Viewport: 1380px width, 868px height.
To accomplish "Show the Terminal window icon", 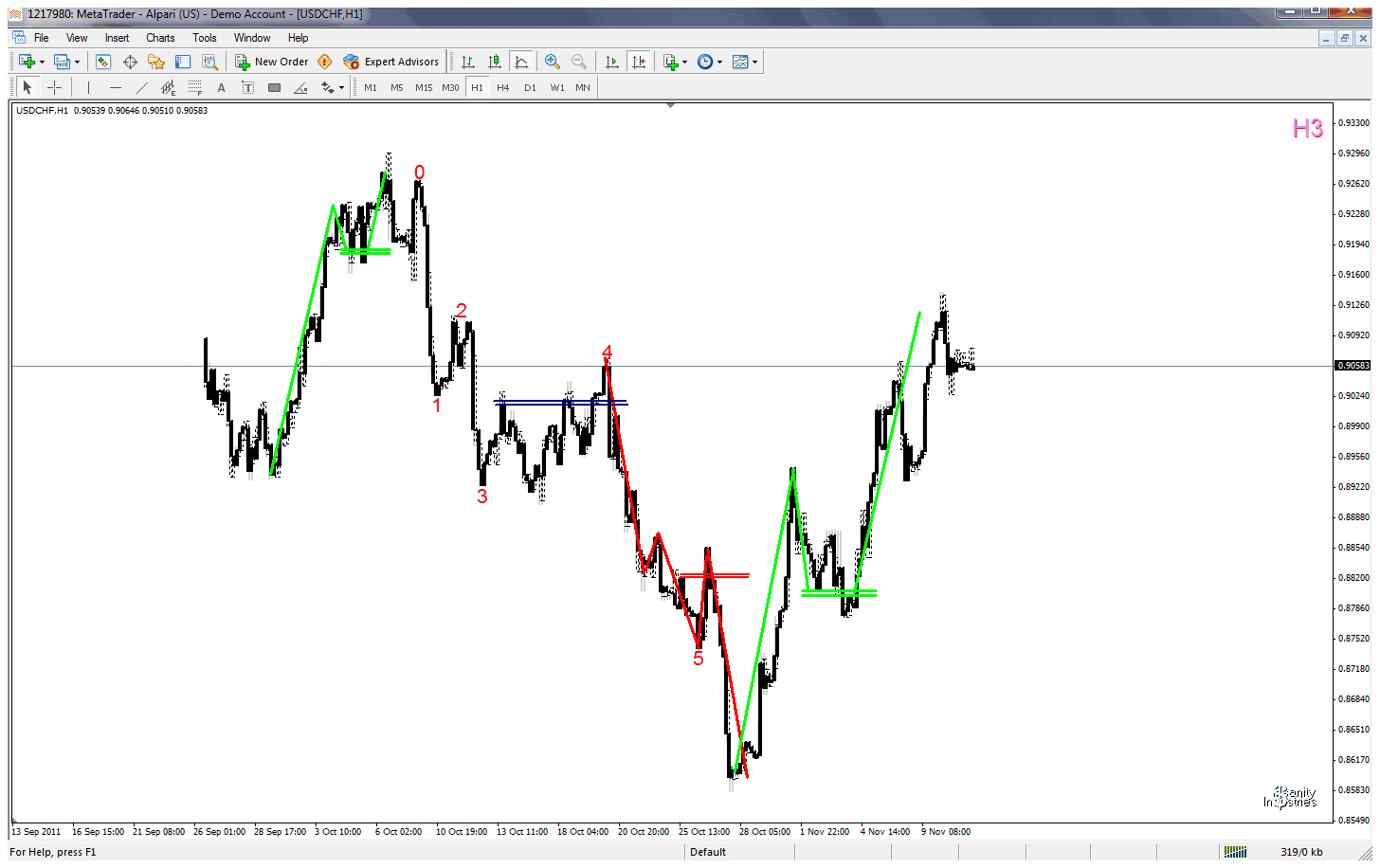I will pyautogui.click(x=183, y=62).
